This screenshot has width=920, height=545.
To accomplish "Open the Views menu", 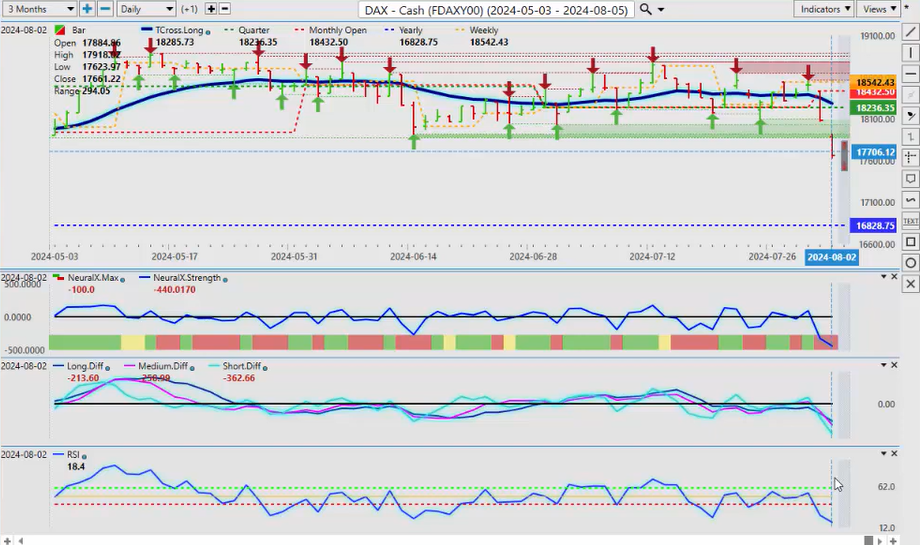I will click(x=879, y=9).
